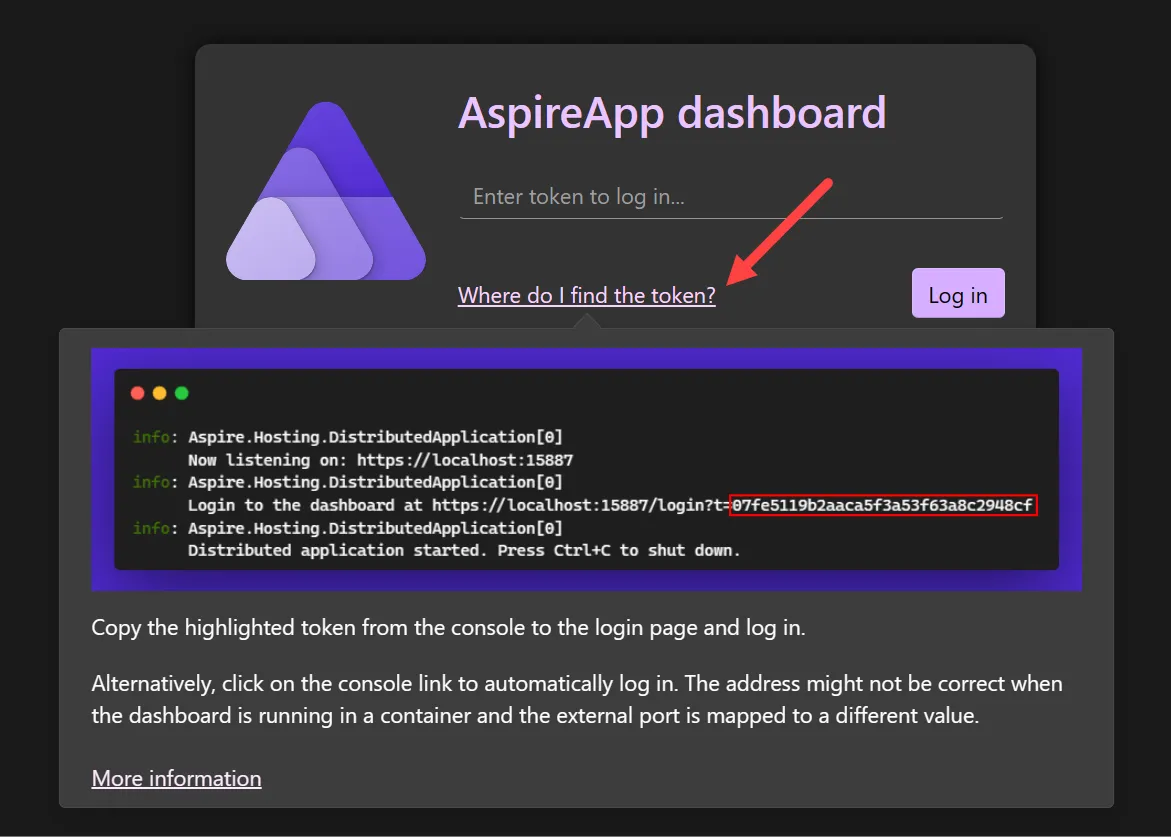
Task: Click the yellow traffic-light dot in console
Action: pos(159,392)
